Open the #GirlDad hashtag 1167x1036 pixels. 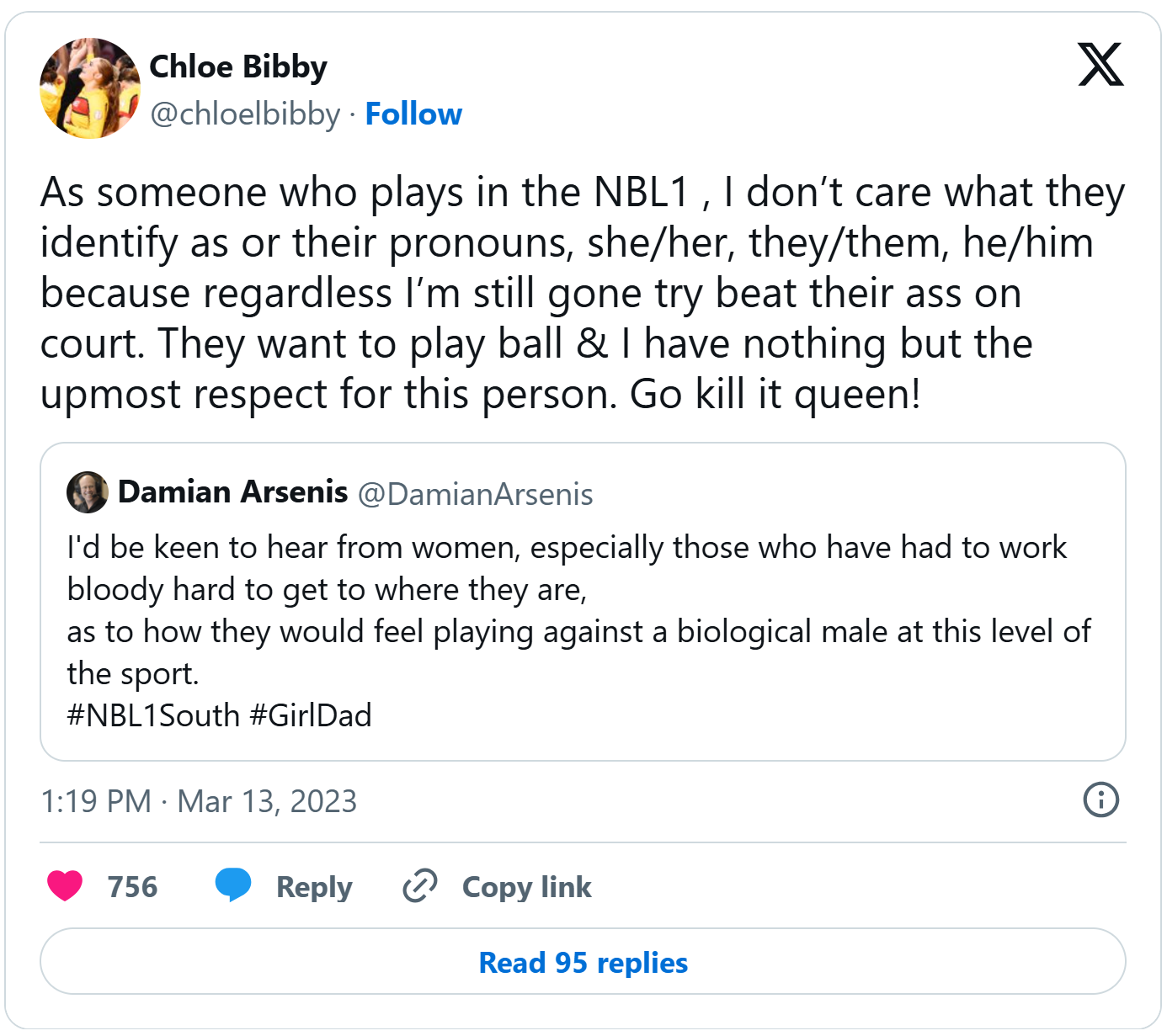click(311, 715)
